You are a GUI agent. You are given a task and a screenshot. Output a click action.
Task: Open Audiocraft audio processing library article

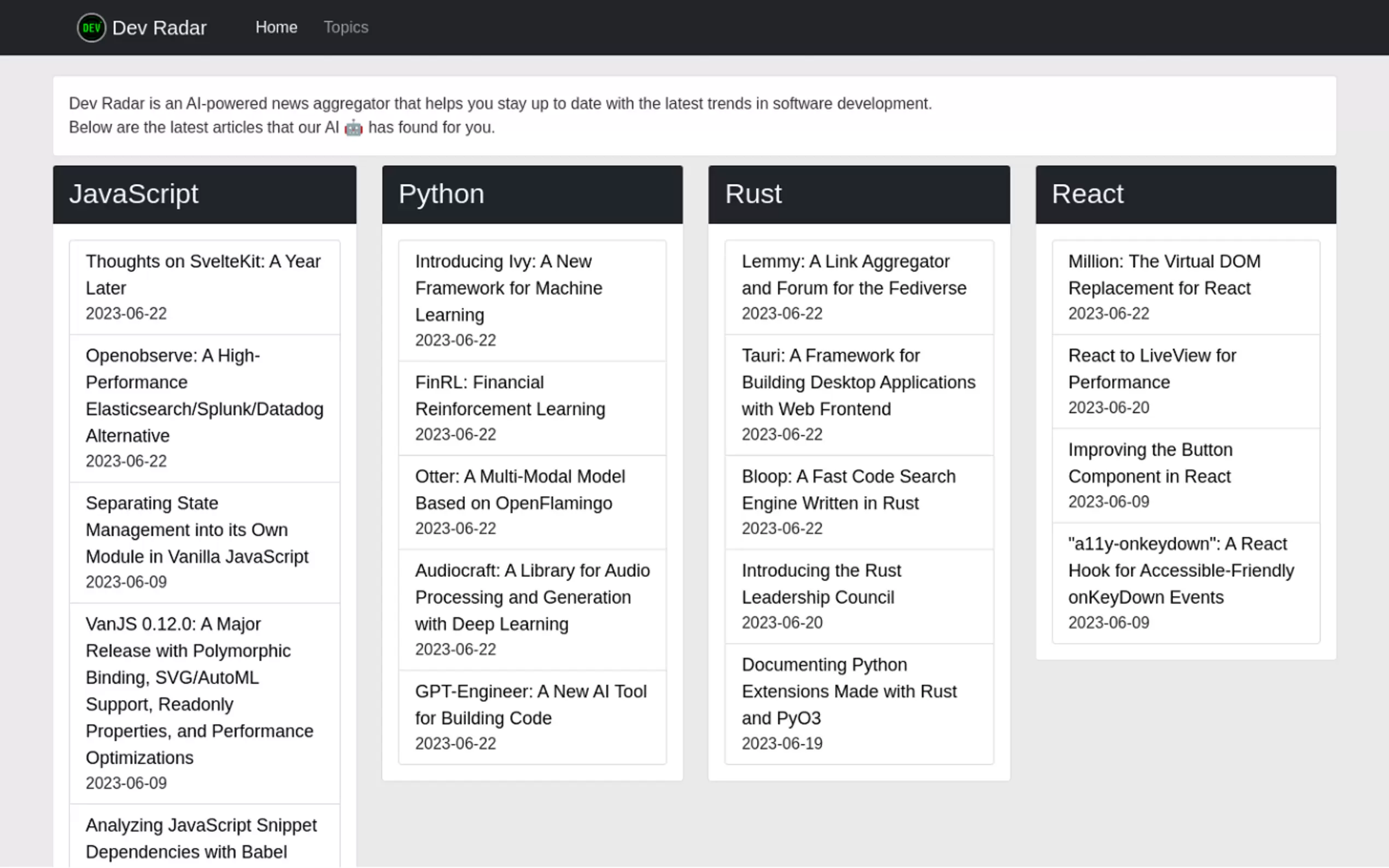532,597
